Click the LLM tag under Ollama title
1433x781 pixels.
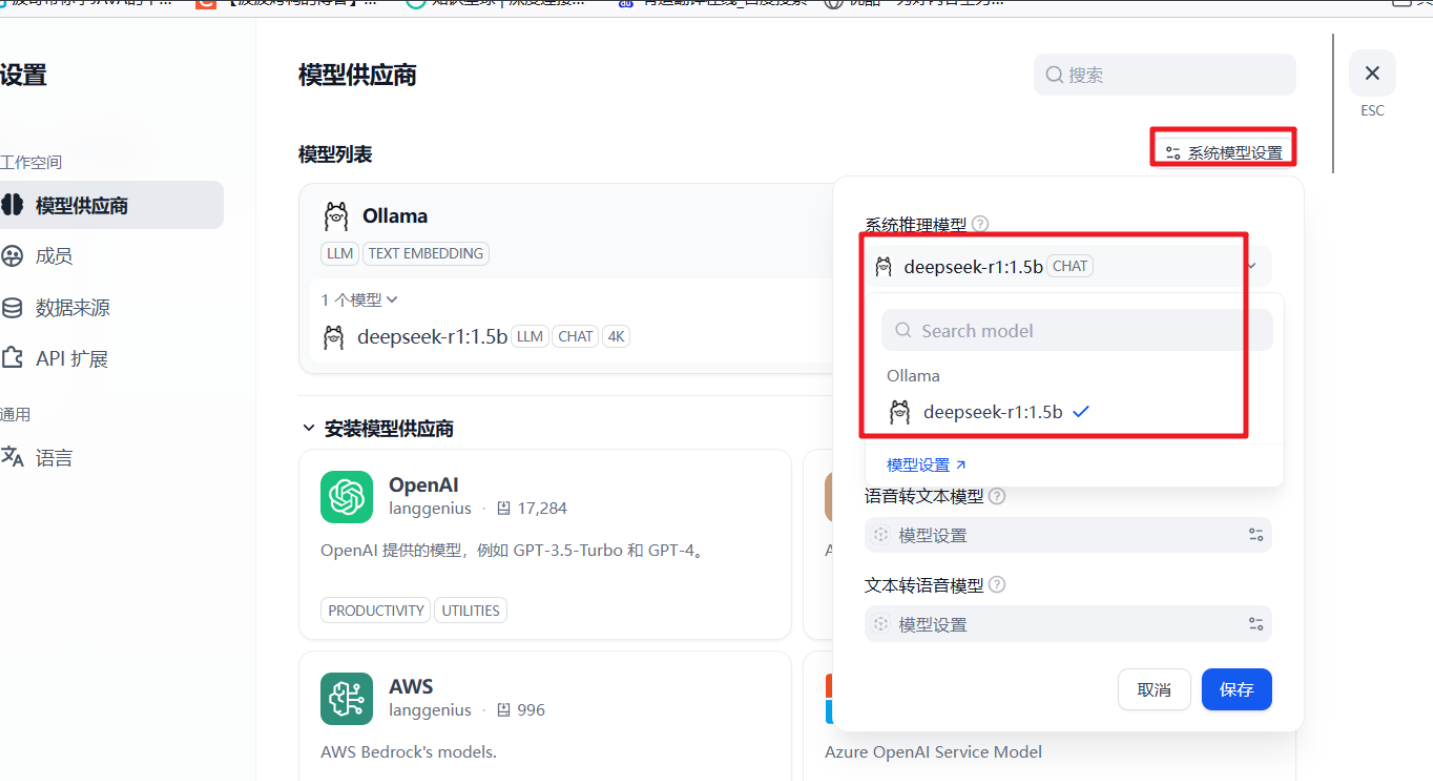(x=340, y=253)
